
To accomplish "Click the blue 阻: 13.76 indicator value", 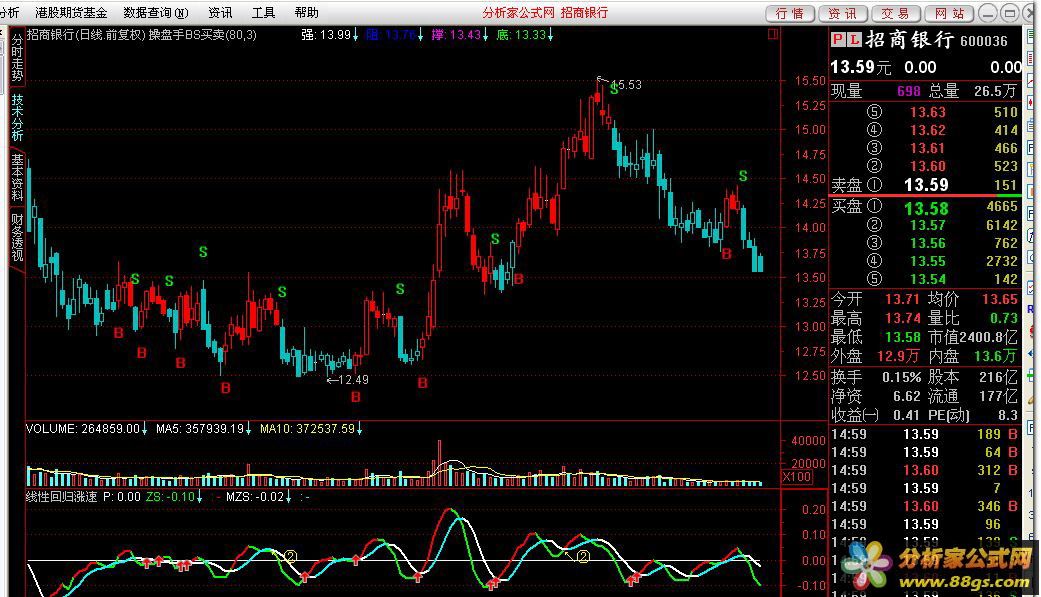I will tap(394, 35).
